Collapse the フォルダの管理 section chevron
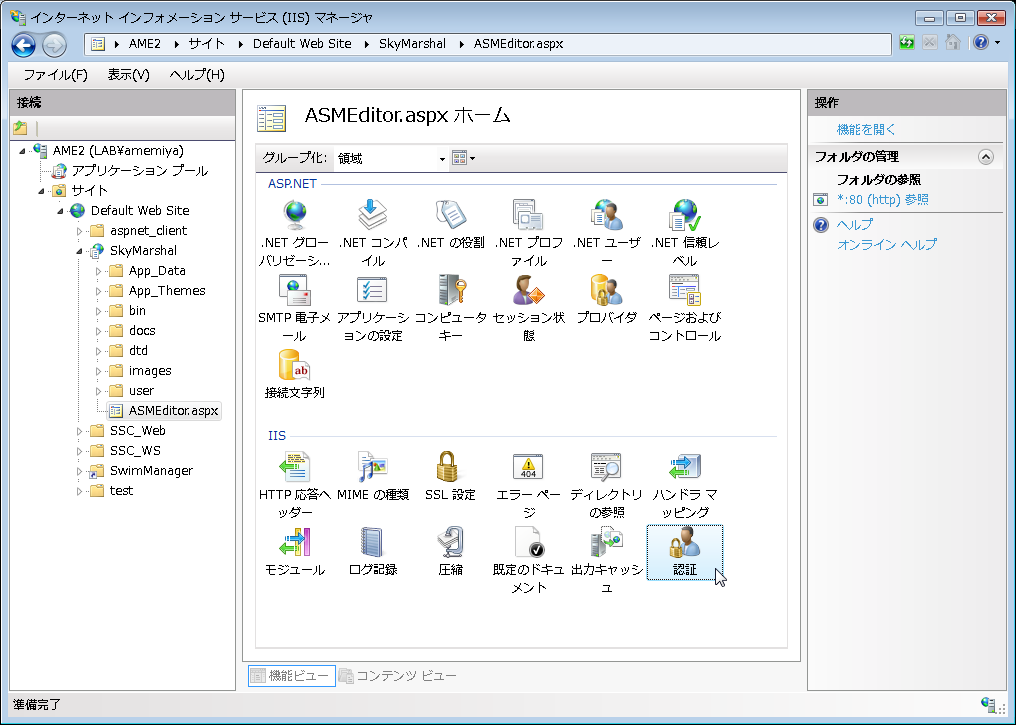The height and width of the screenshot is (725, 1016). pos(986,157)
